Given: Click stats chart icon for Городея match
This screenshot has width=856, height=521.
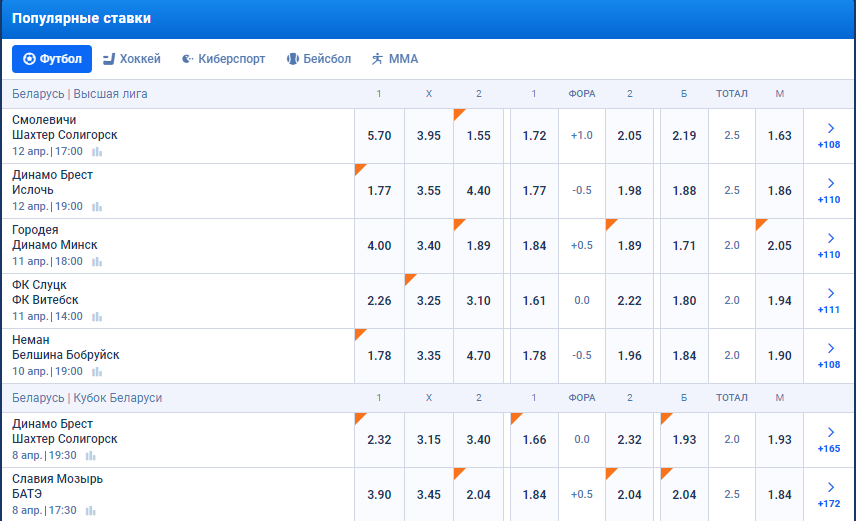Looking at the screenshot, I should click(x=97, y=262).
